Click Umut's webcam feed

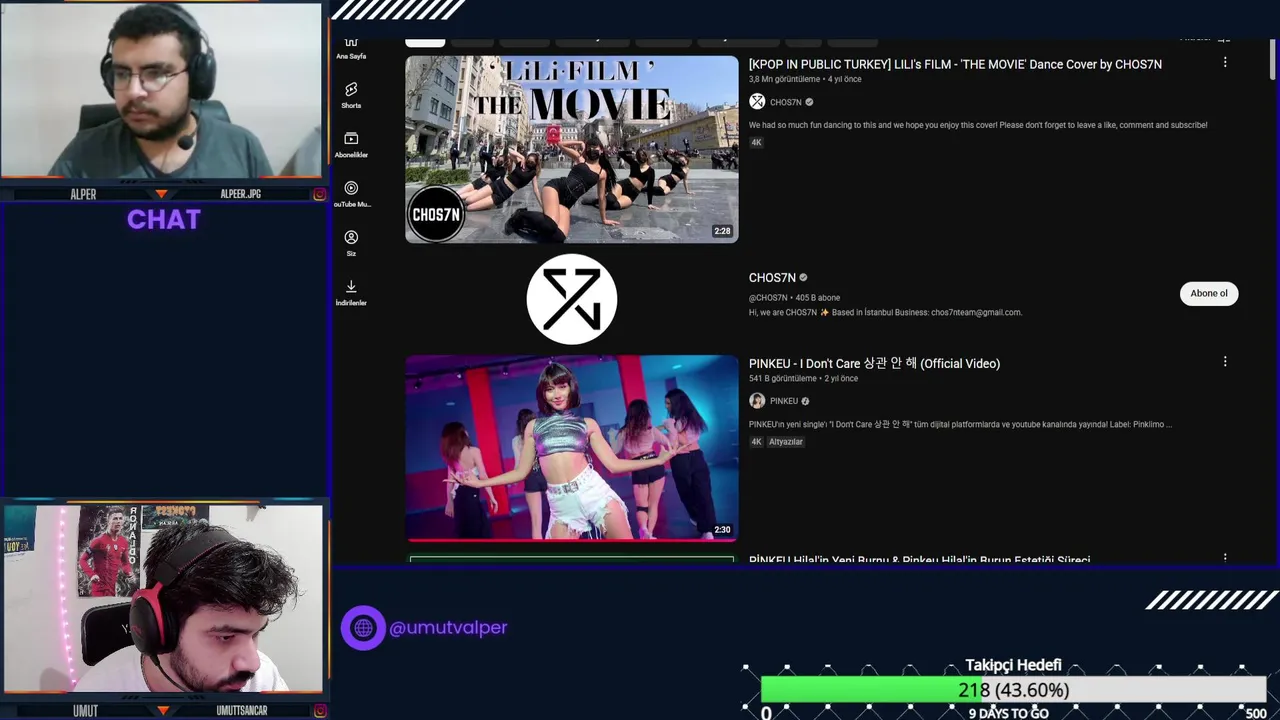(163, 598)
